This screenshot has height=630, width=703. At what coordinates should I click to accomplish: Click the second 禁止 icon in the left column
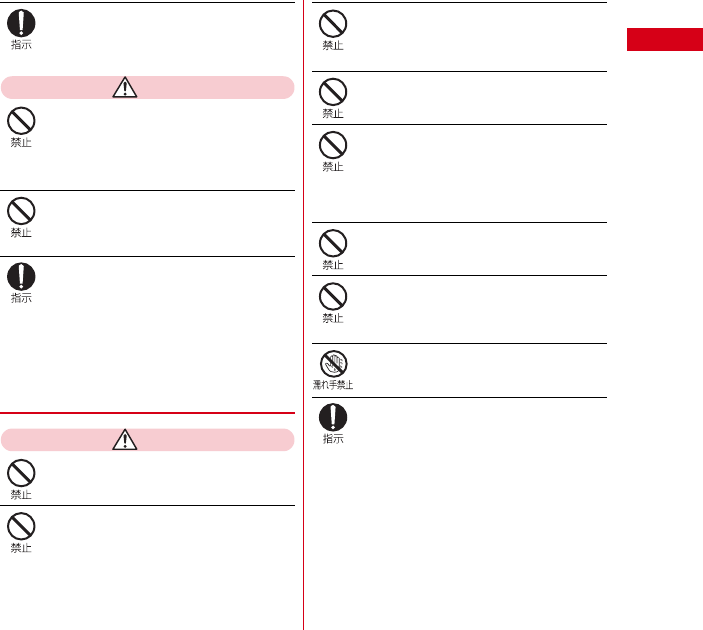click(20, 211)
